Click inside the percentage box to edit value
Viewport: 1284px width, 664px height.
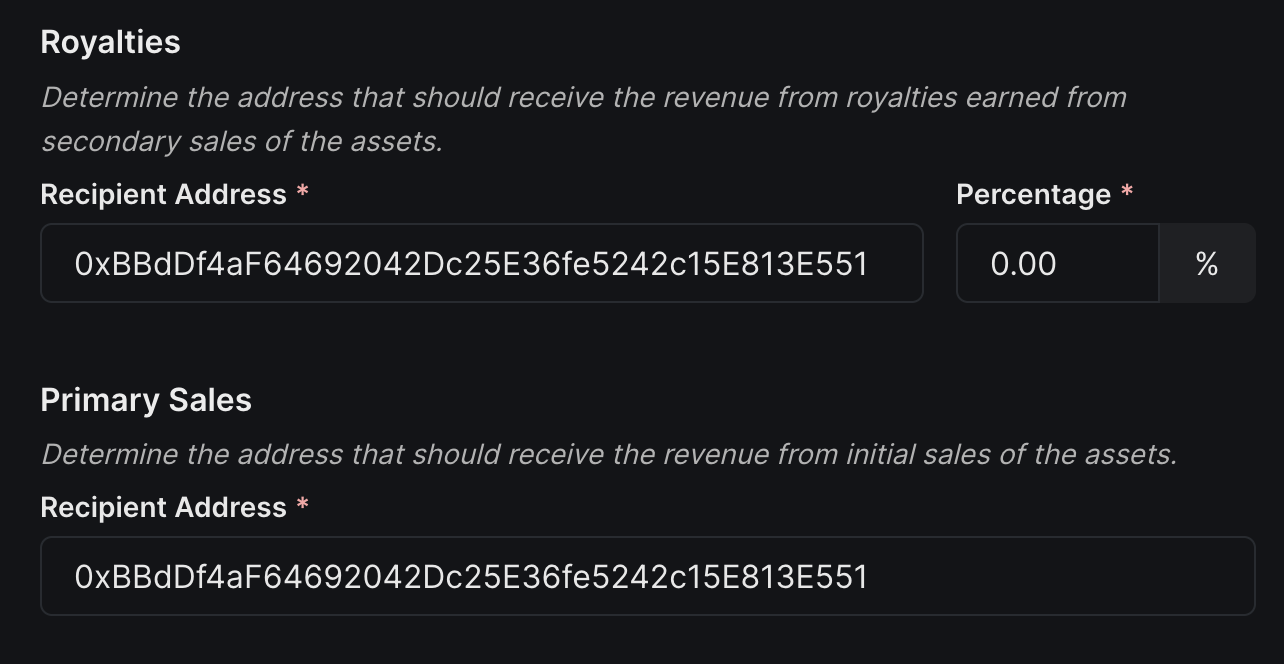click(1055, 263)
